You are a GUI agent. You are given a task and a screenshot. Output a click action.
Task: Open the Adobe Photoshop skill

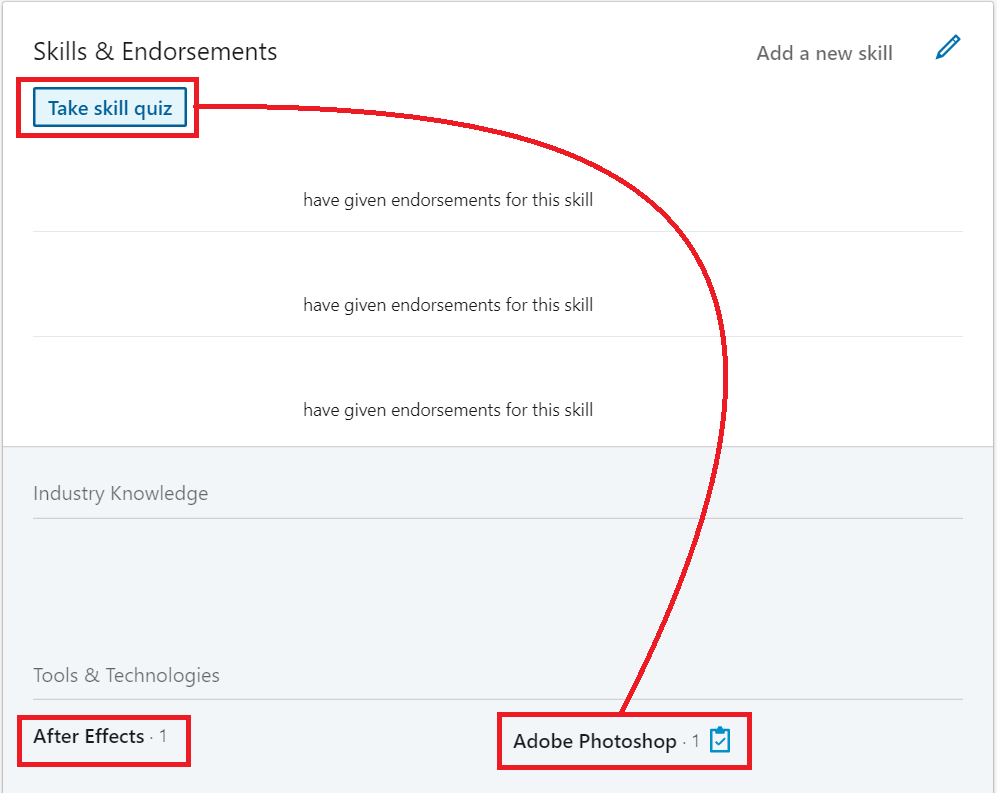coord(594,741)
